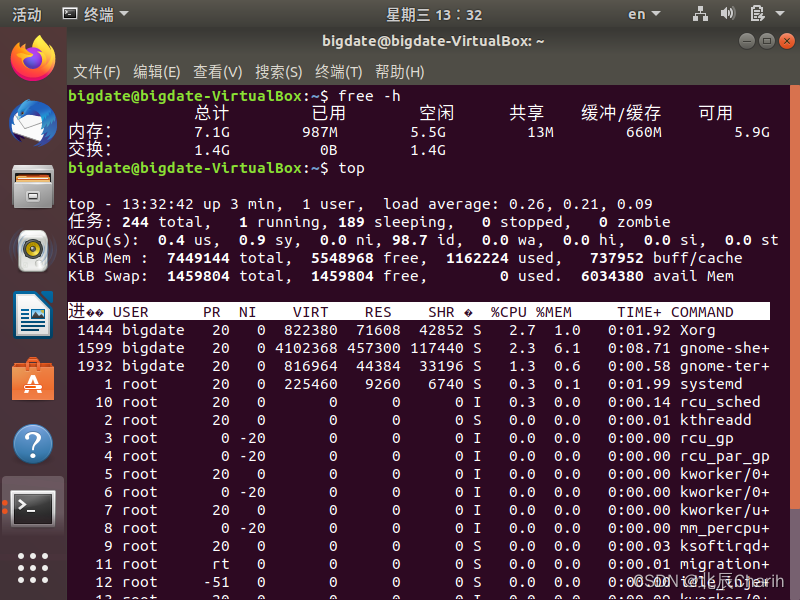This screenshot has height=600, width=800.
Task: Click the terminal title bar bigdate@bigdate-VirtualBox
Action: click(433, 41)
